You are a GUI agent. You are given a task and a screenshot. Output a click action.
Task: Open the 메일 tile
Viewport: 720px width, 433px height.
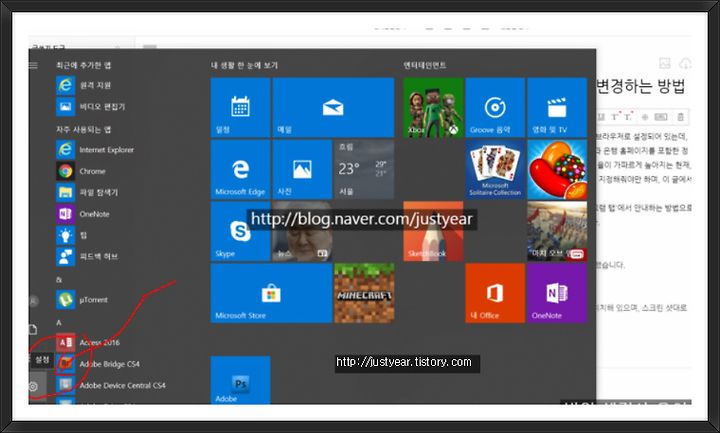pos(333,107)
